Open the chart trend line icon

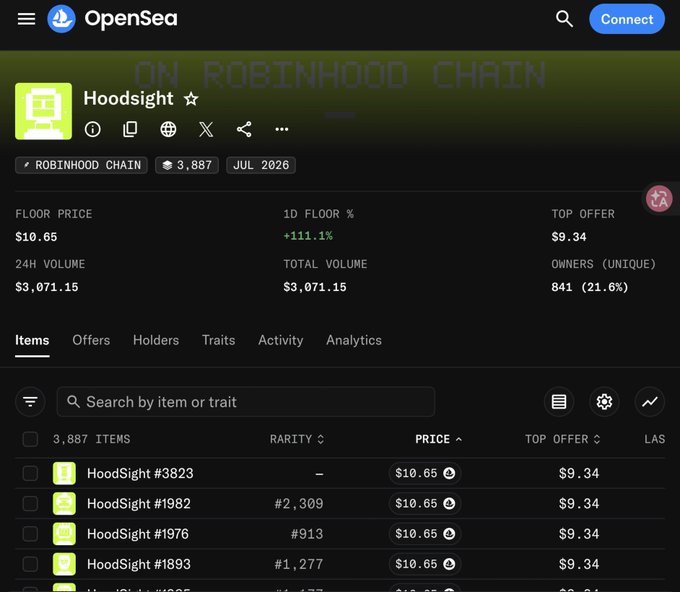(x=650, y=402)
